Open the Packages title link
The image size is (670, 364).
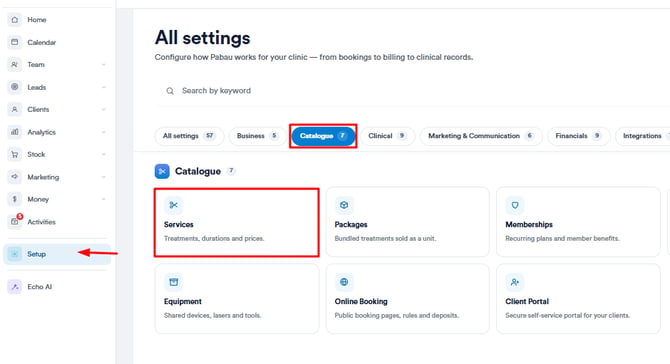tap(351, 224)
